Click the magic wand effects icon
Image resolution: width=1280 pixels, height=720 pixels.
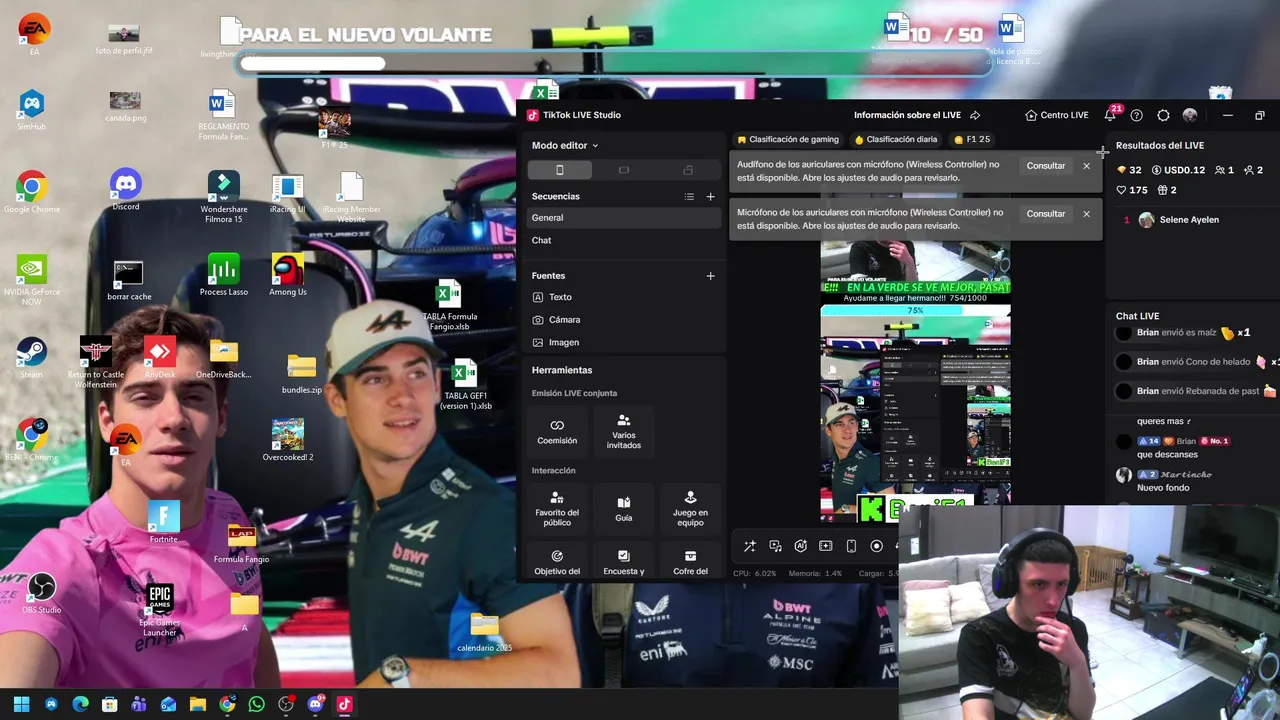pos(750,546)
